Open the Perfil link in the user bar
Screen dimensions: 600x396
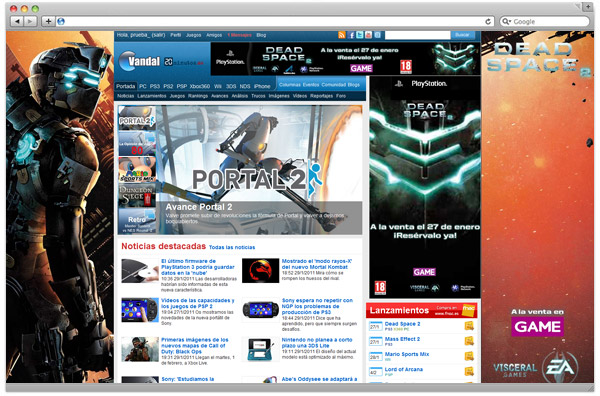tap(176, 35)
